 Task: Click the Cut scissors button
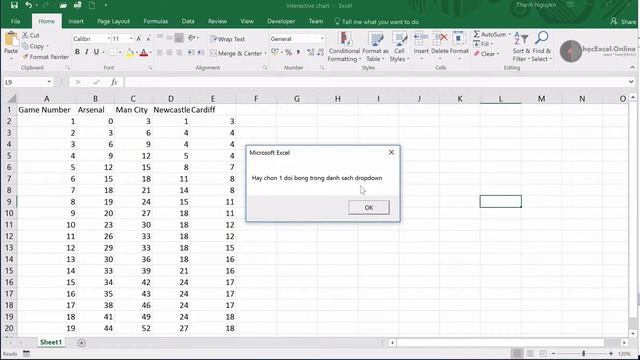(31, 36)
